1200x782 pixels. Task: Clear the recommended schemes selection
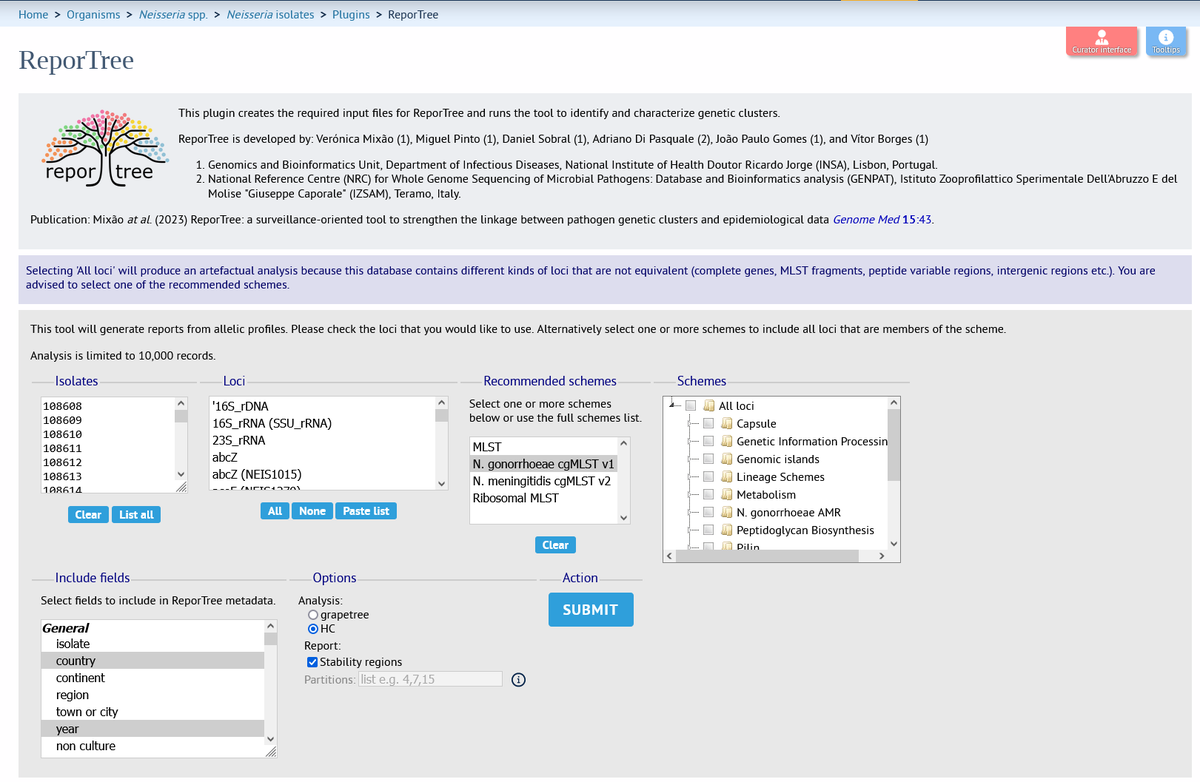555,545
